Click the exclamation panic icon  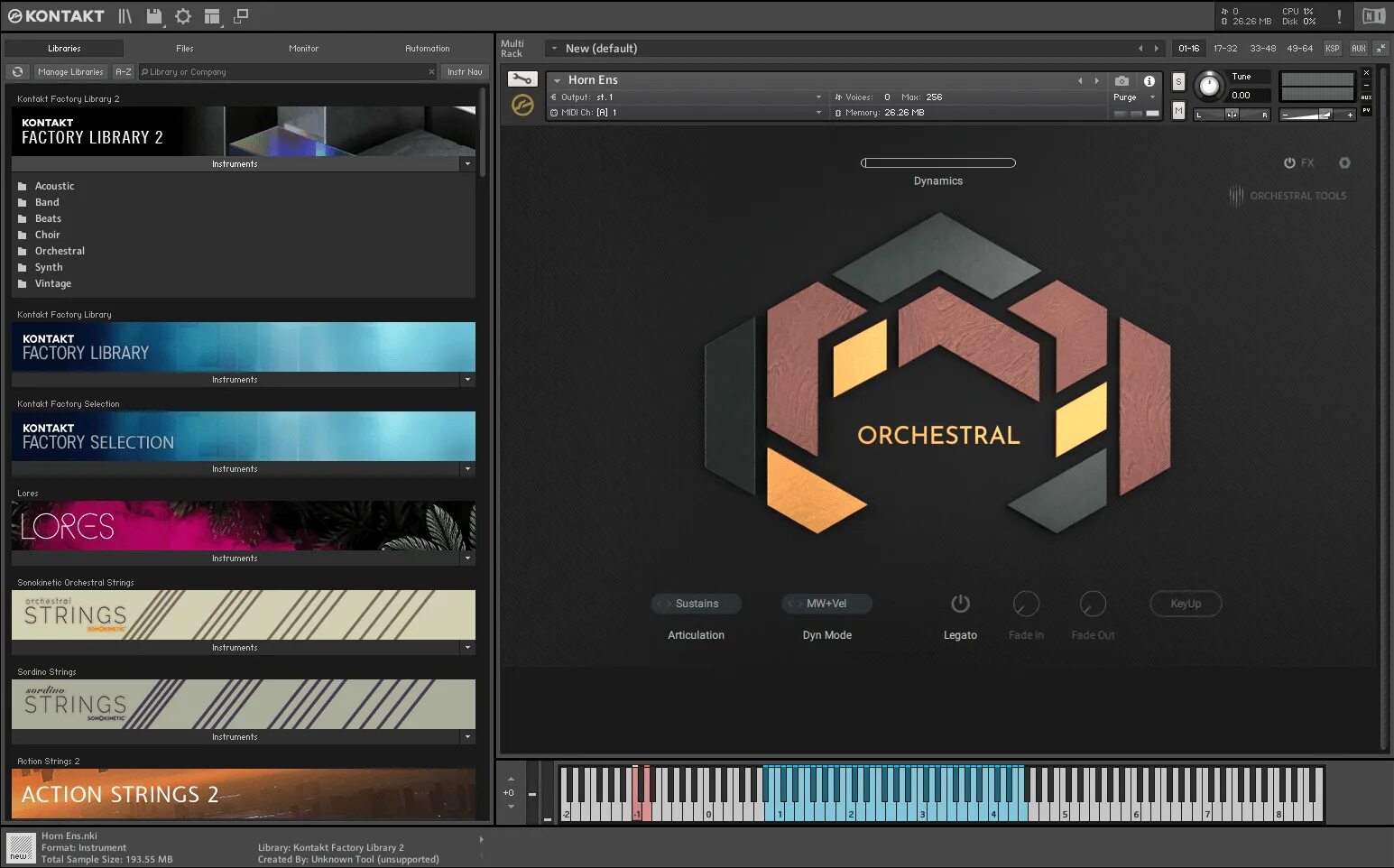tap(1339, 16)
